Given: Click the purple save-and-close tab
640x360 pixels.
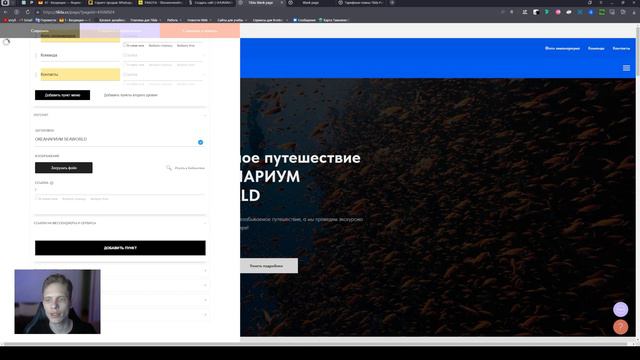Looking at the screenshot, I should click(x=120, y=31).
